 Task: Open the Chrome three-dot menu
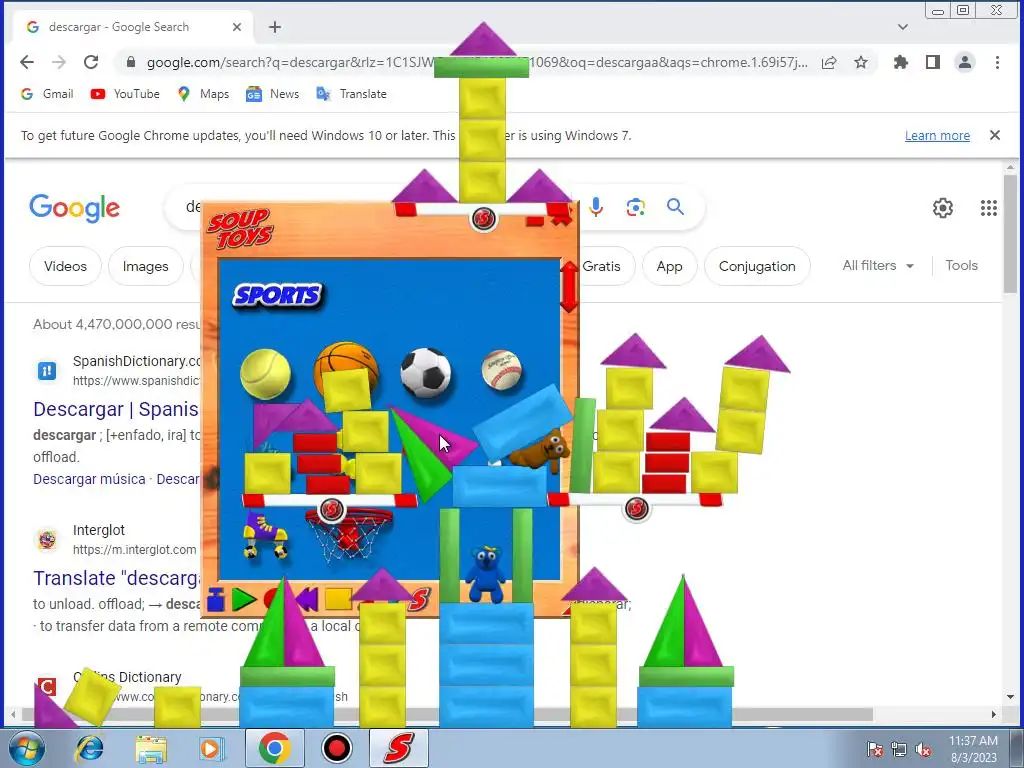click(x=997, y=63)
